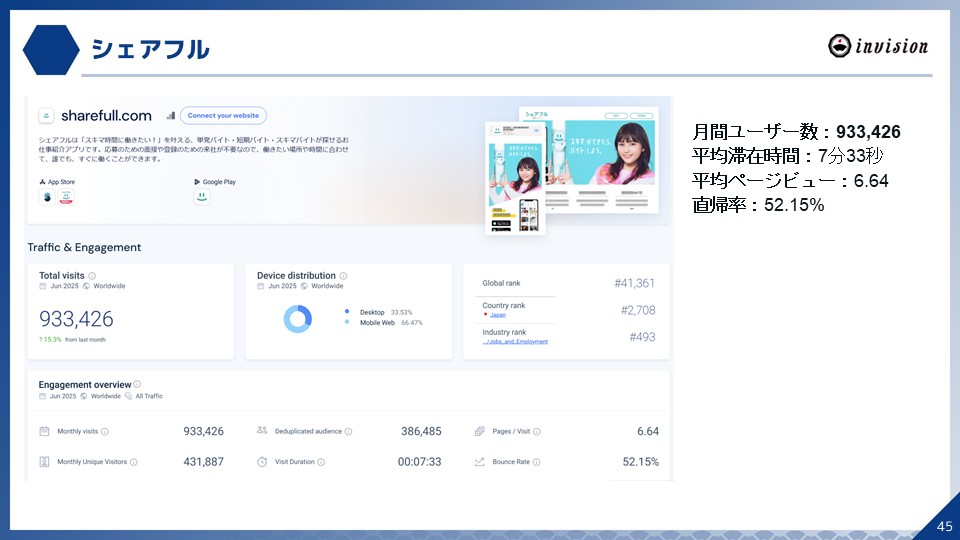Click the Bounce Rate info icon
960x540 pixels.
tap(536, 462)
